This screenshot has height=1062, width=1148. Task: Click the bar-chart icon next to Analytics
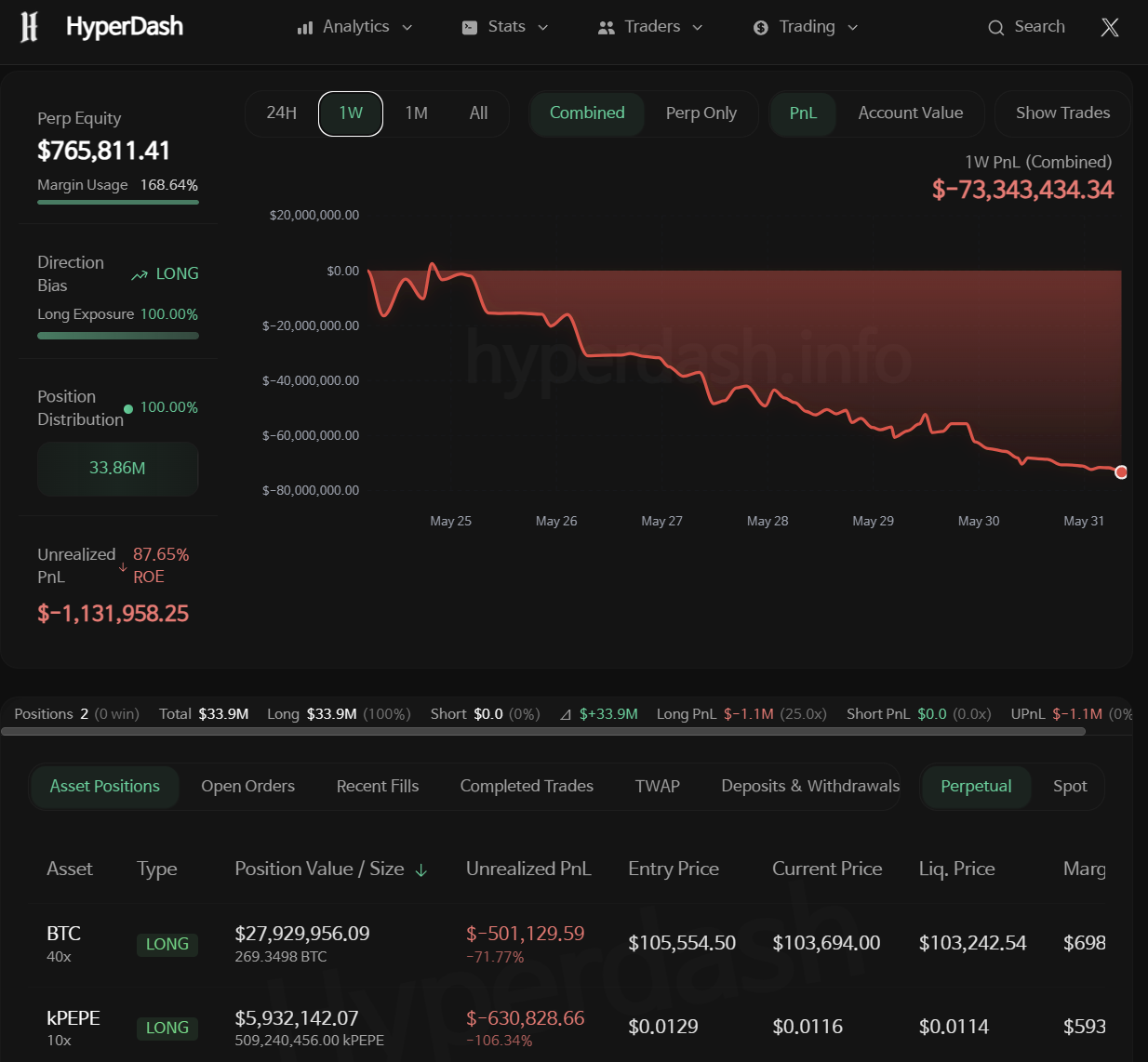(x=305, y=27)
